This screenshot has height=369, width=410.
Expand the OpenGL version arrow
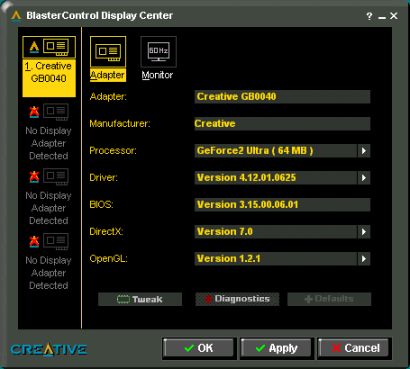click(x=364, y=259)
